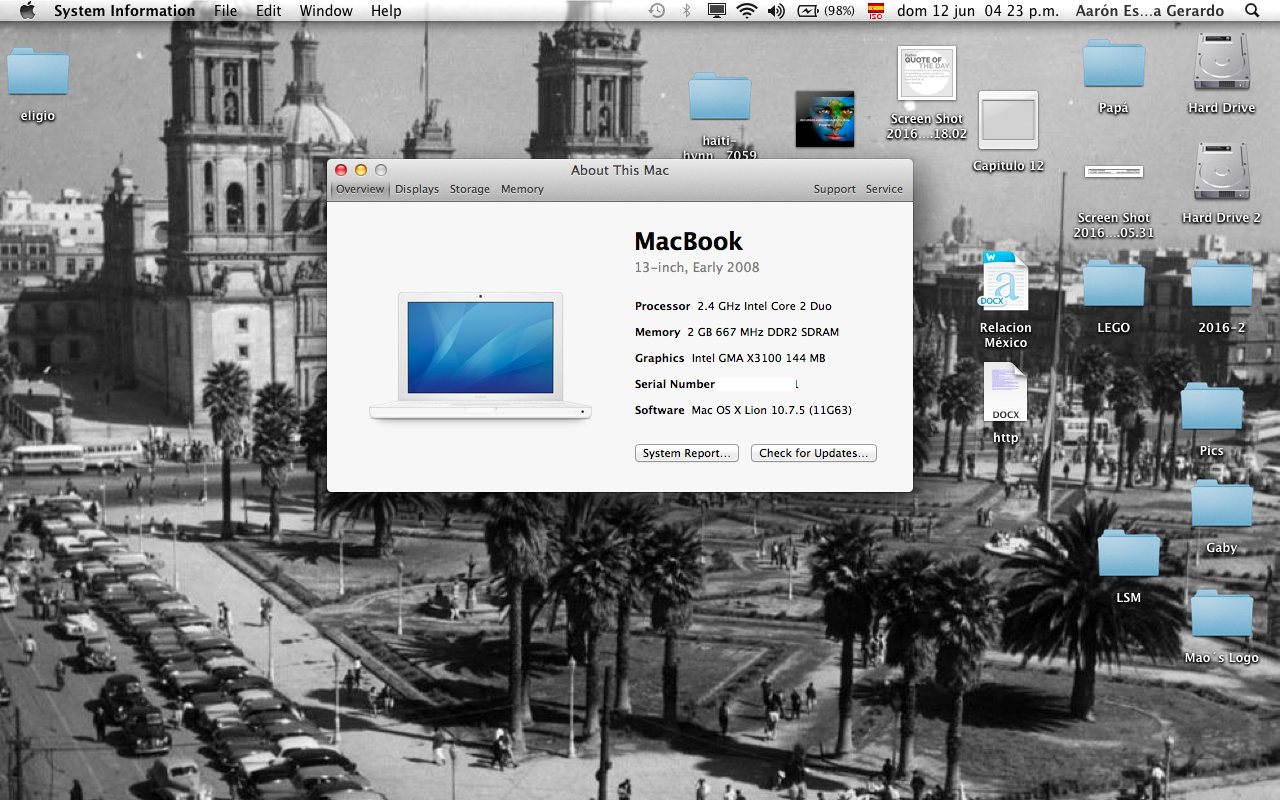Click the Bluetooth menu bar icon

tap(686, 11)
